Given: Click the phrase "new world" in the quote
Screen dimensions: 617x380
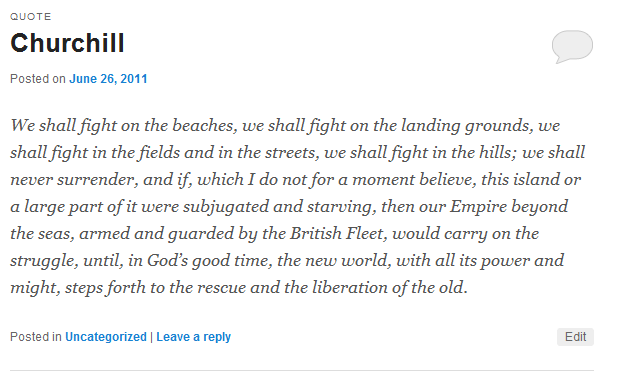Looking at the screenshot, I should pyautogui.click(x=348, y=261).
